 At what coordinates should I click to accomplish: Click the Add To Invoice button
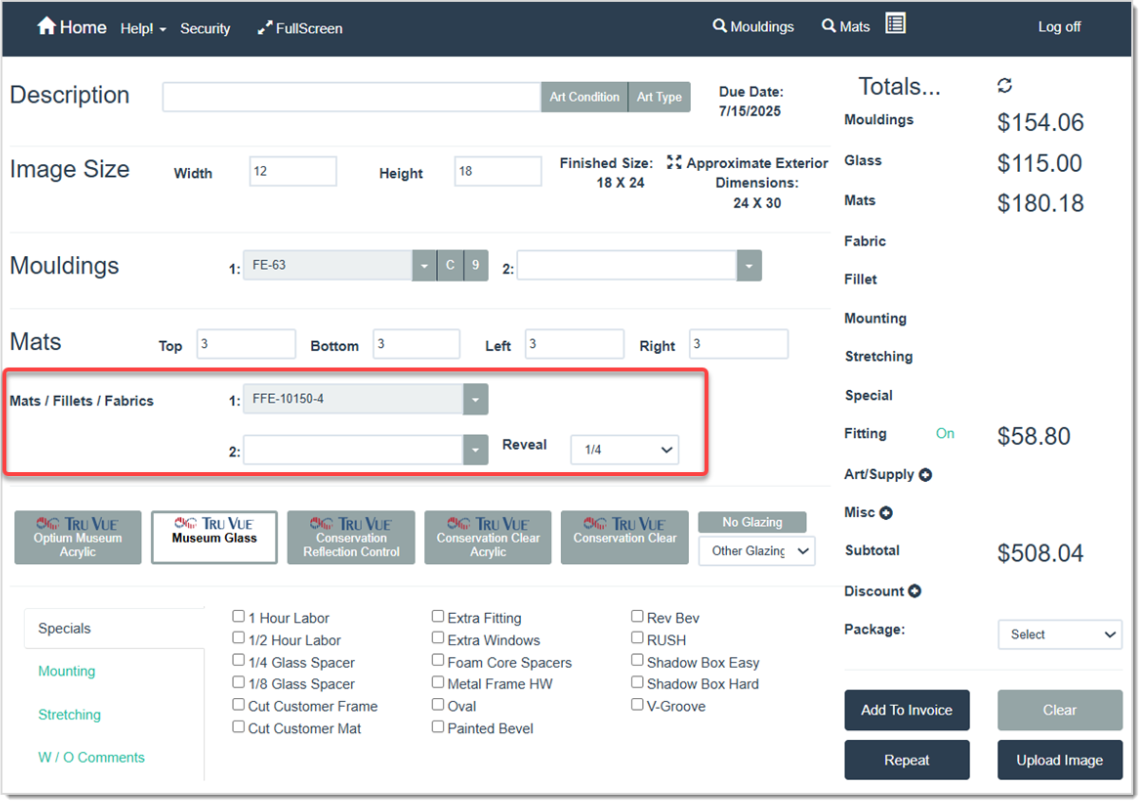[x=906, y=710]
